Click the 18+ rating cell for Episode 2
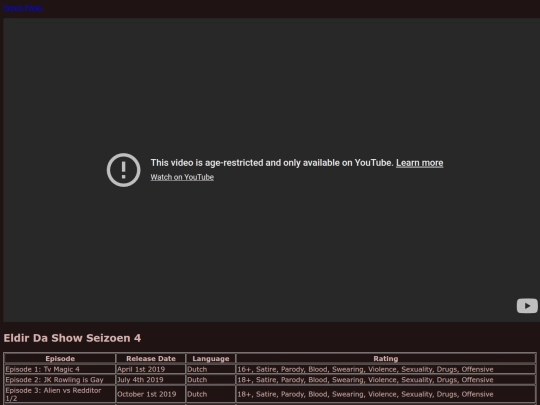 386,380
